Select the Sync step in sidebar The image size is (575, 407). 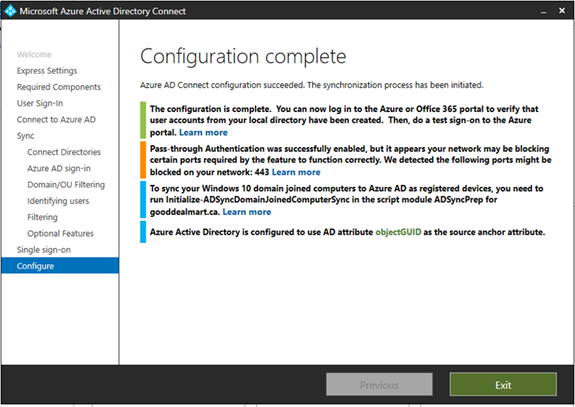(x=25, y=136)
